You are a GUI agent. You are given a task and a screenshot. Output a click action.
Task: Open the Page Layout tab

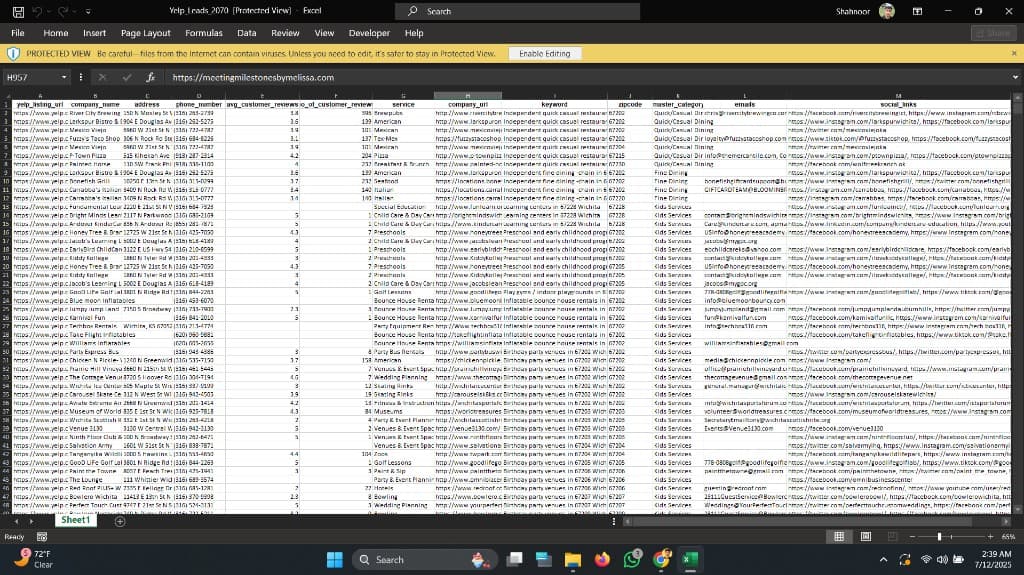point(145,33)
